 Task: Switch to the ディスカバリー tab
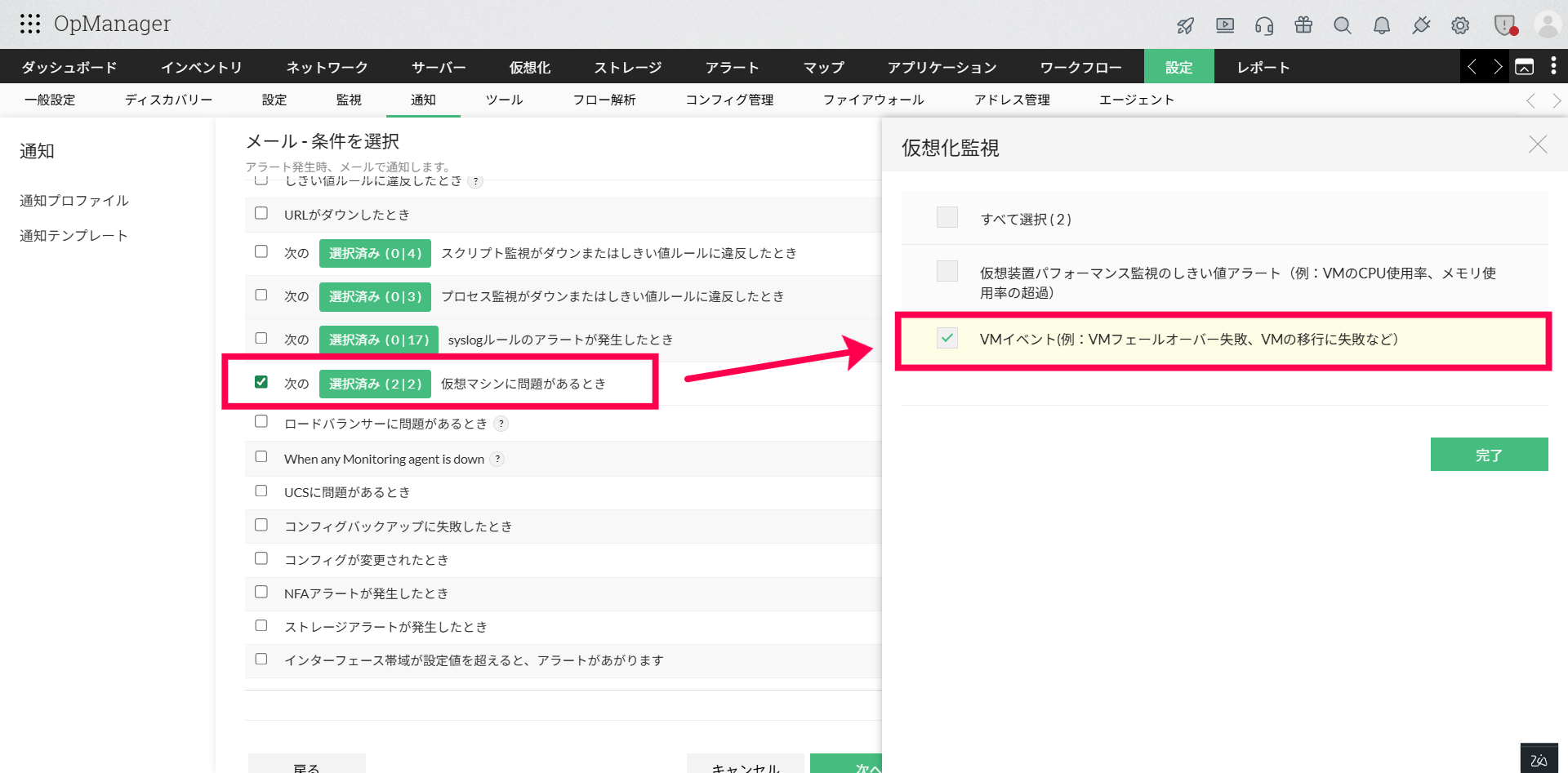(x=168, y=100)
